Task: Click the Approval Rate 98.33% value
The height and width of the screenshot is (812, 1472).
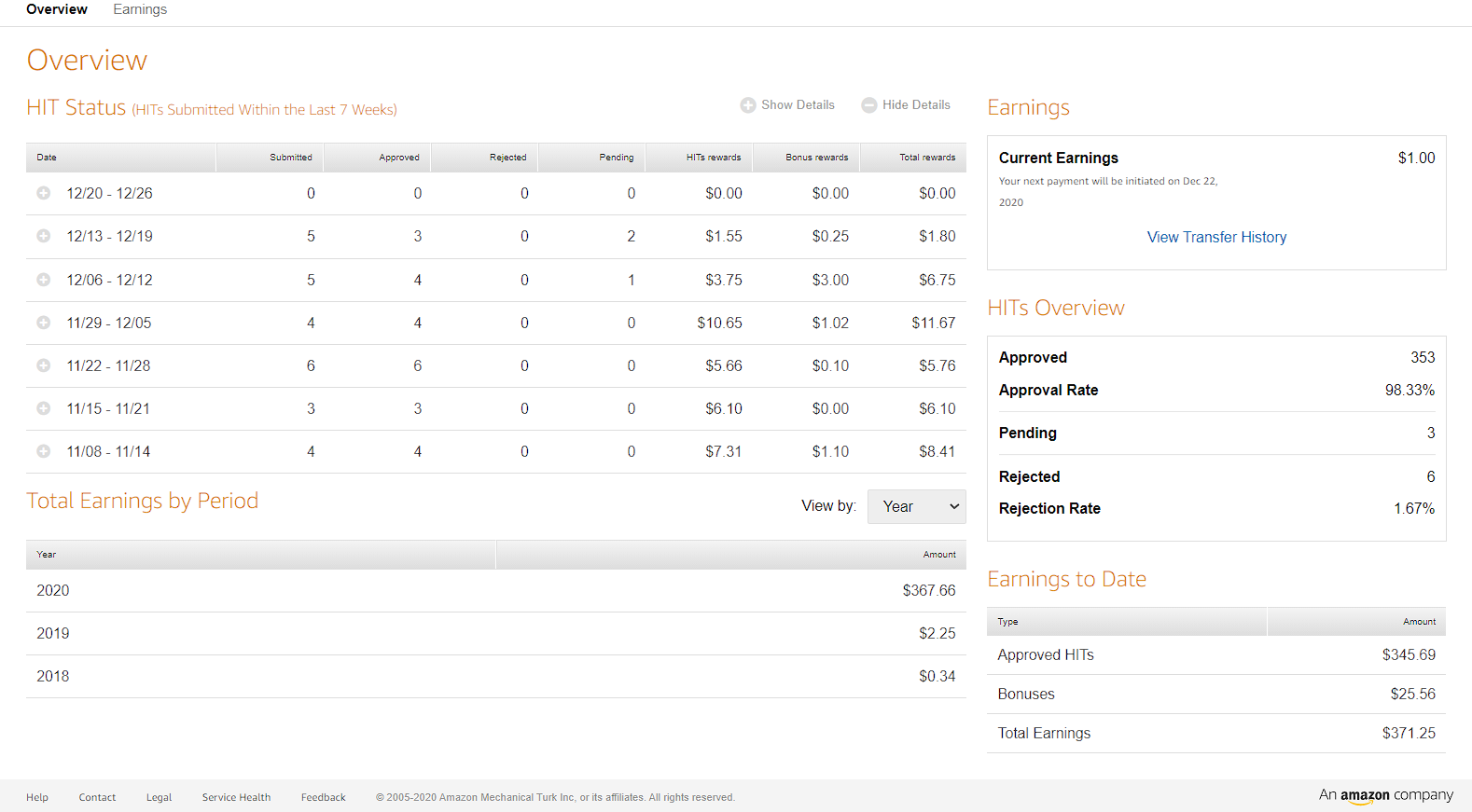Action: [1410, 390]
